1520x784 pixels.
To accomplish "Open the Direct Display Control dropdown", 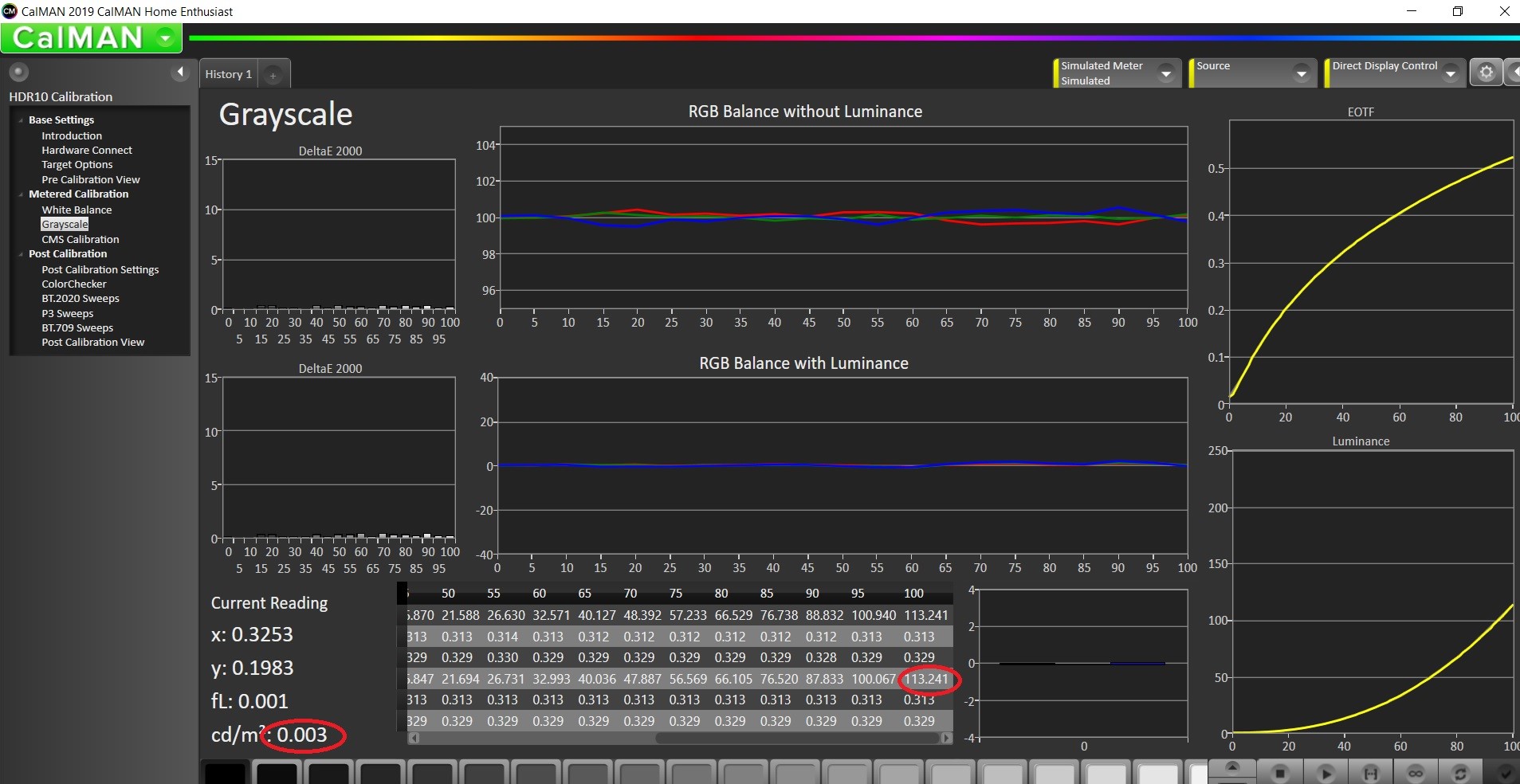I will point(1451,73).
